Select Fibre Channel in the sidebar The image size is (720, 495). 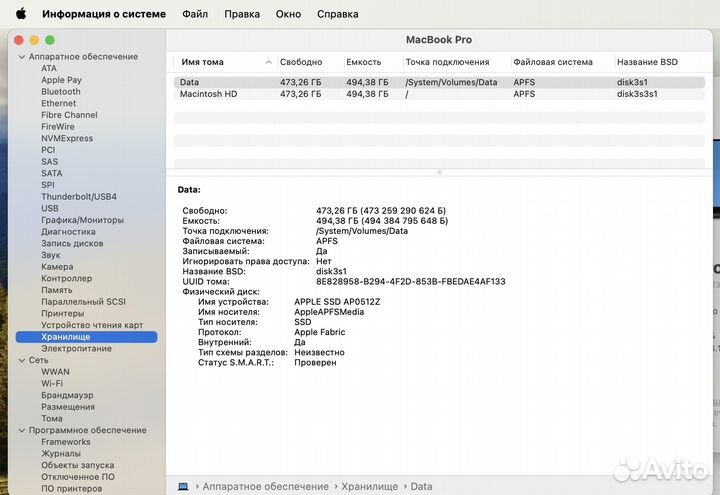[x=69, y=115]
